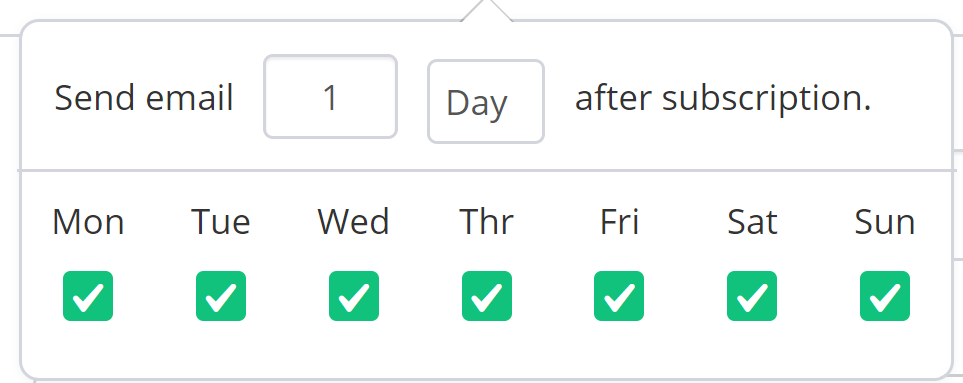Click the Mon day label
963x383 pixels.
(88, 222)
